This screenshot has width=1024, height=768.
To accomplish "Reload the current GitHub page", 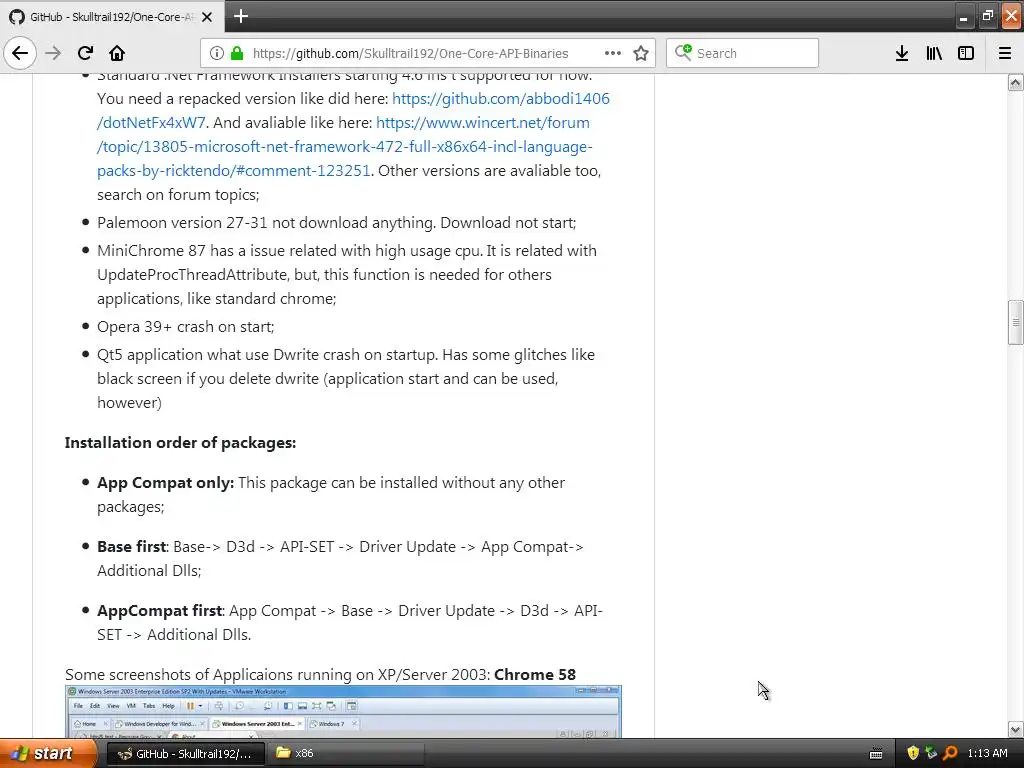I will coord(85,53).
